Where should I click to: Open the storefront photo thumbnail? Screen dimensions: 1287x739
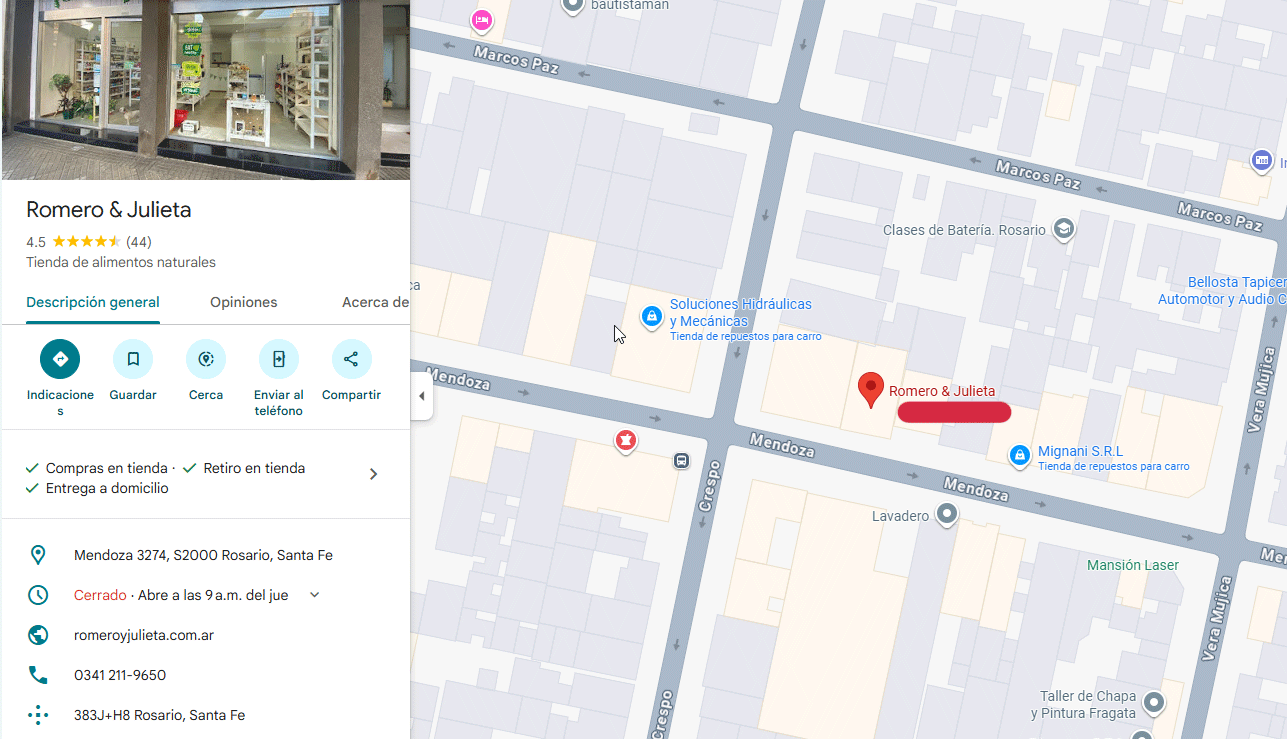point(206,90)
